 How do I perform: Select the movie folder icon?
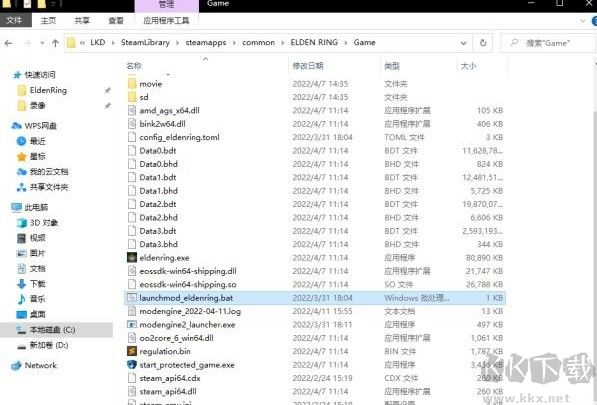(x=132, y=84)
